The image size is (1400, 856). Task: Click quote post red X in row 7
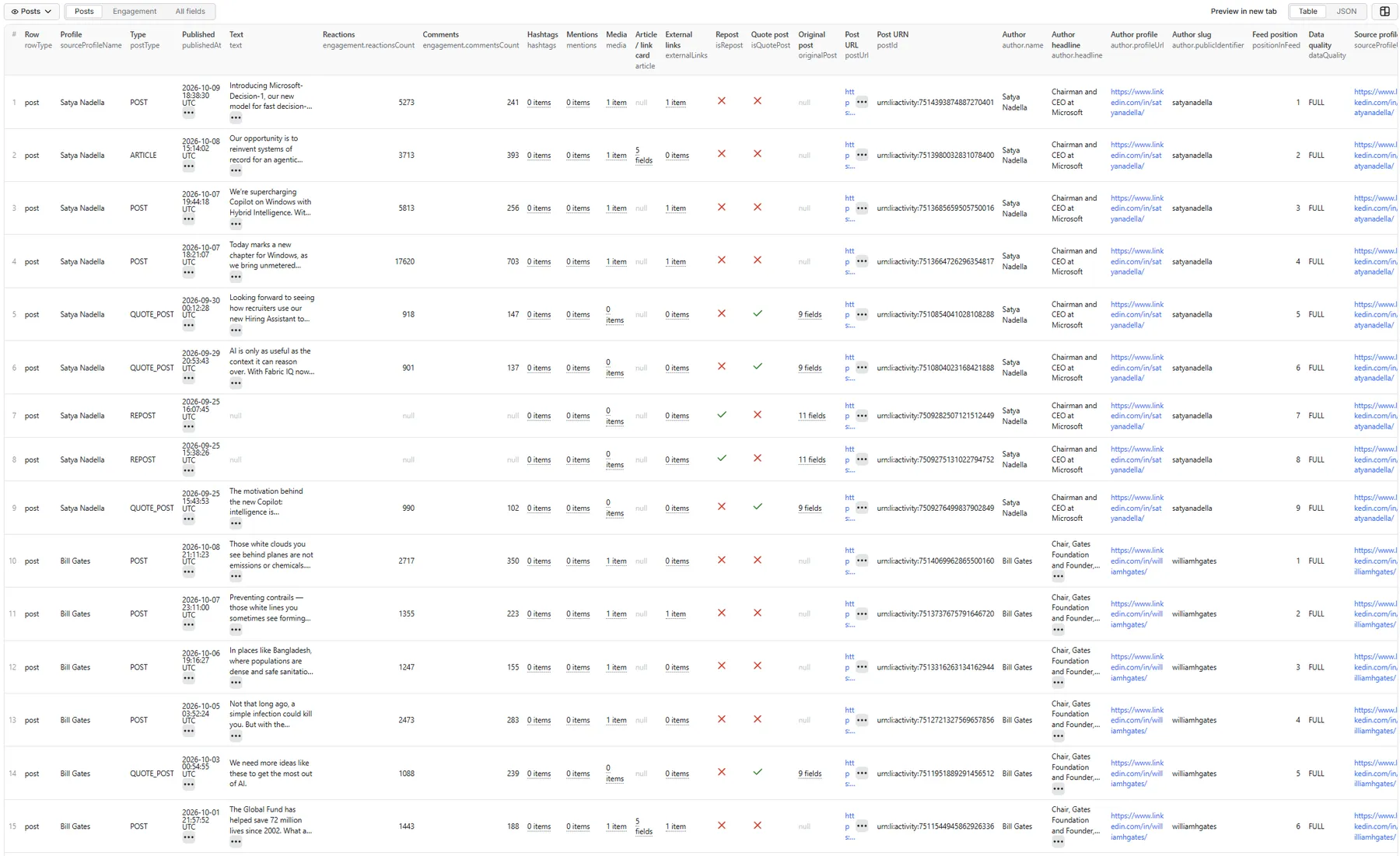click(758, 415)
